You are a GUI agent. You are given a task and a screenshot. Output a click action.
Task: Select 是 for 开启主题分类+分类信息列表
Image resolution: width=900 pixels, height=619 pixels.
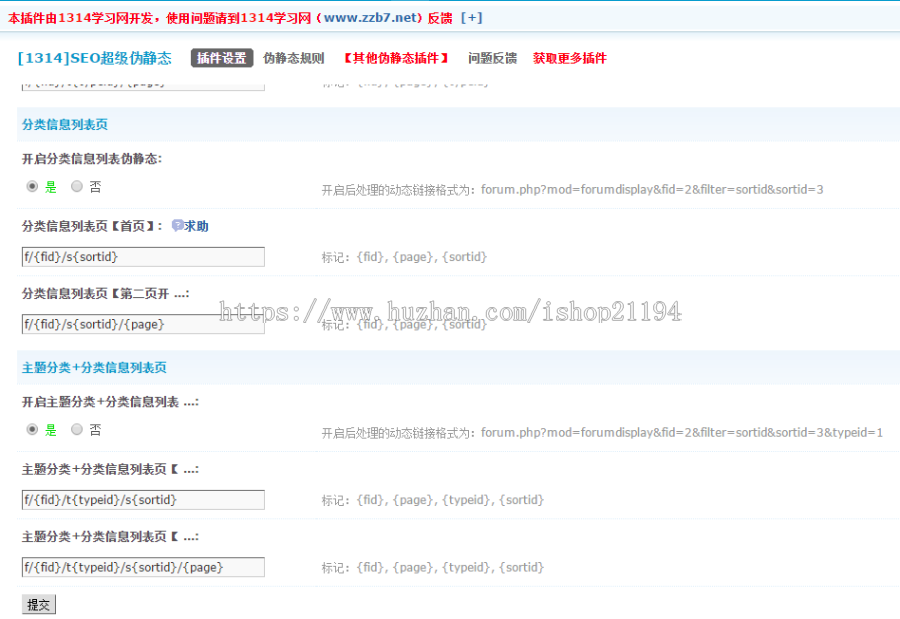click(x=34, y=429)
